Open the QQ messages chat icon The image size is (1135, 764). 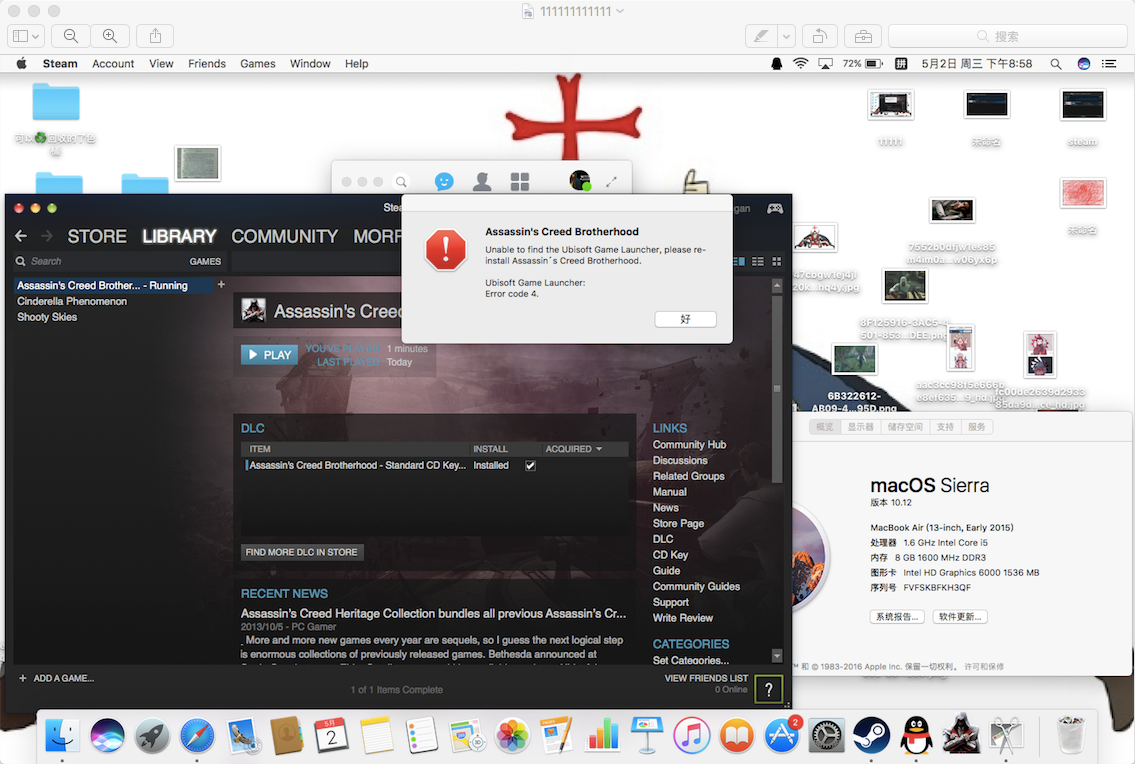pos(444,181)
